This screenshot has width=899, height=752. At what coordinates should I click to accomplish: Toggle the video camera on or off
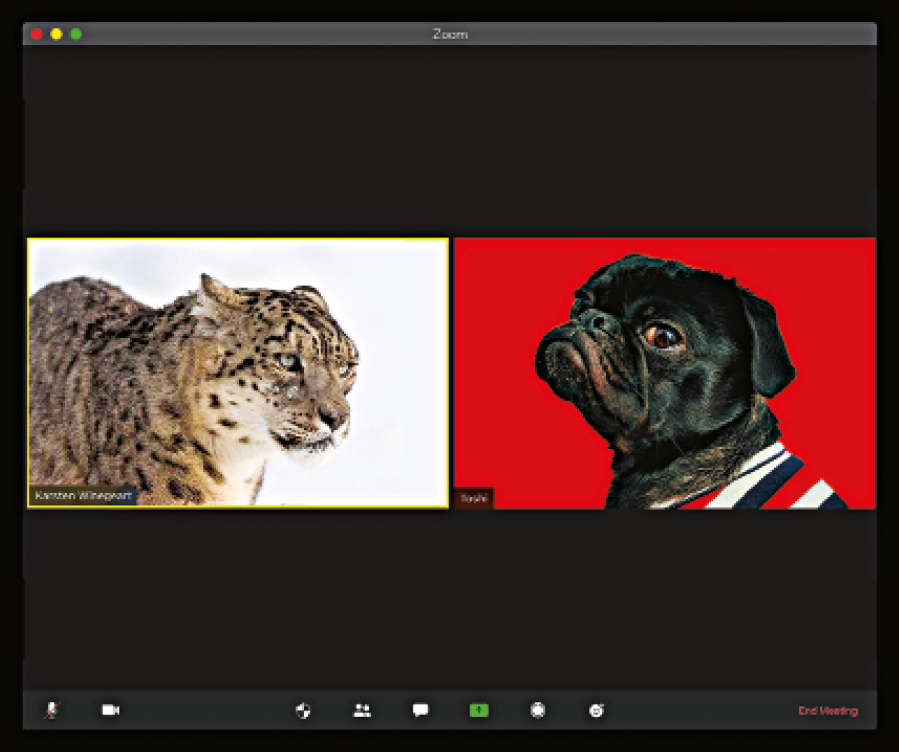point(110,710)
